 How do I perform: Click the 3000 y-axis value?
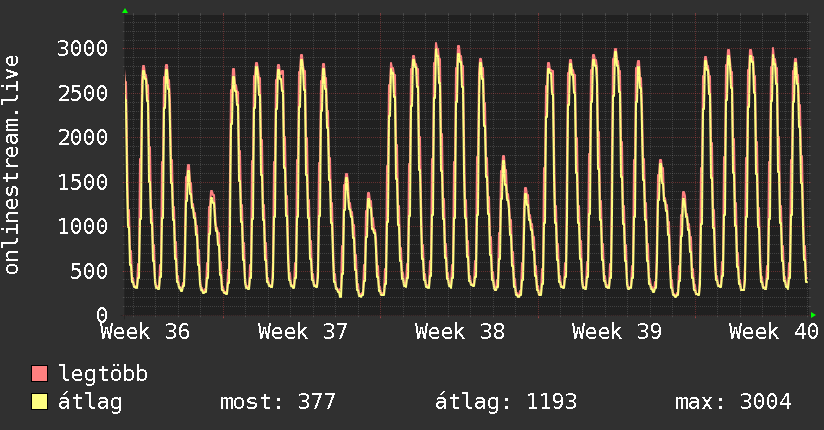click(x=83, y=49)
